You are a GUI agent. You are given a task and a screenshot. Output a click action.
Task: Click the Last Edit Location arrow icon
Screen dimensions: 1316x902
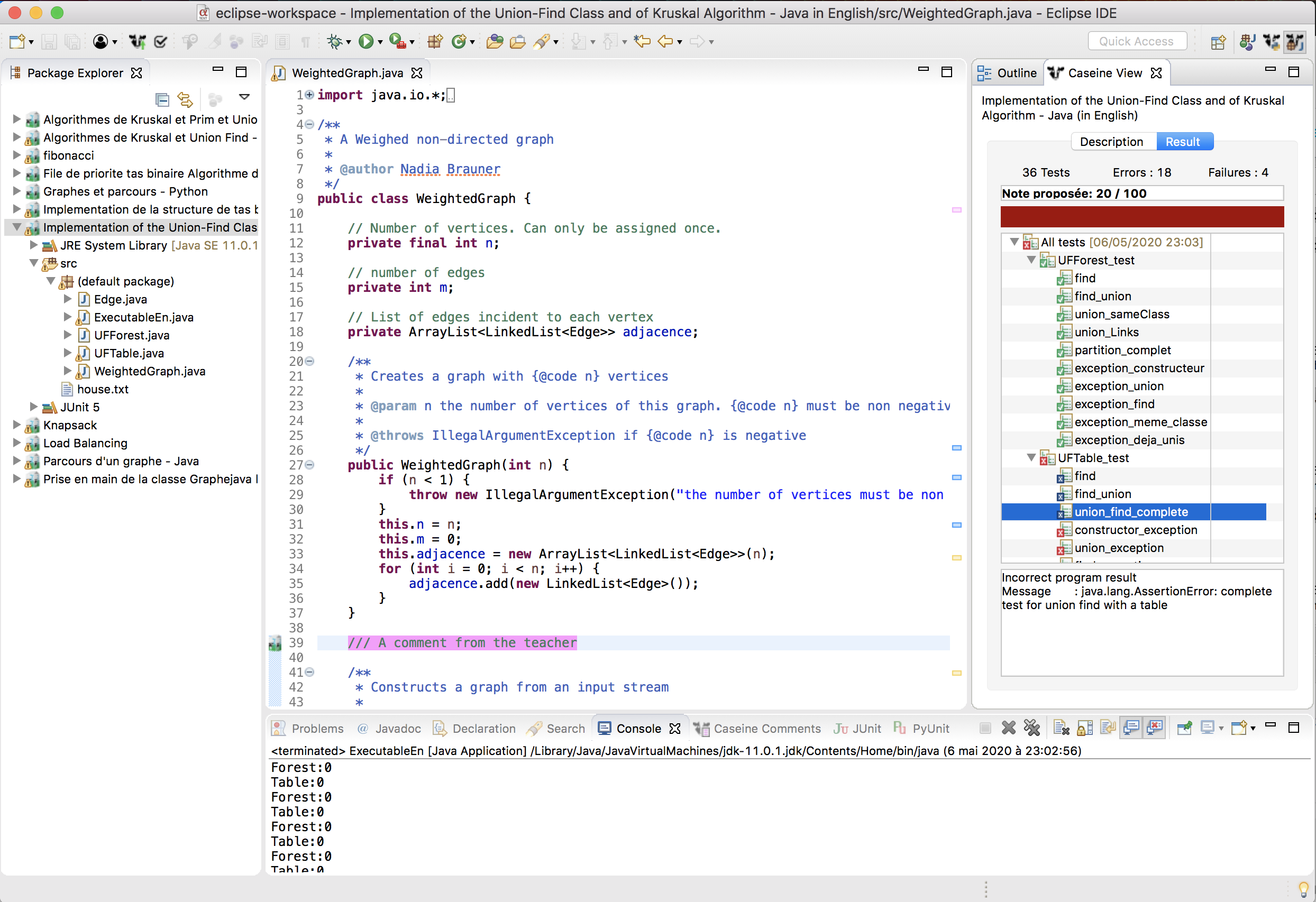point(642,41)
